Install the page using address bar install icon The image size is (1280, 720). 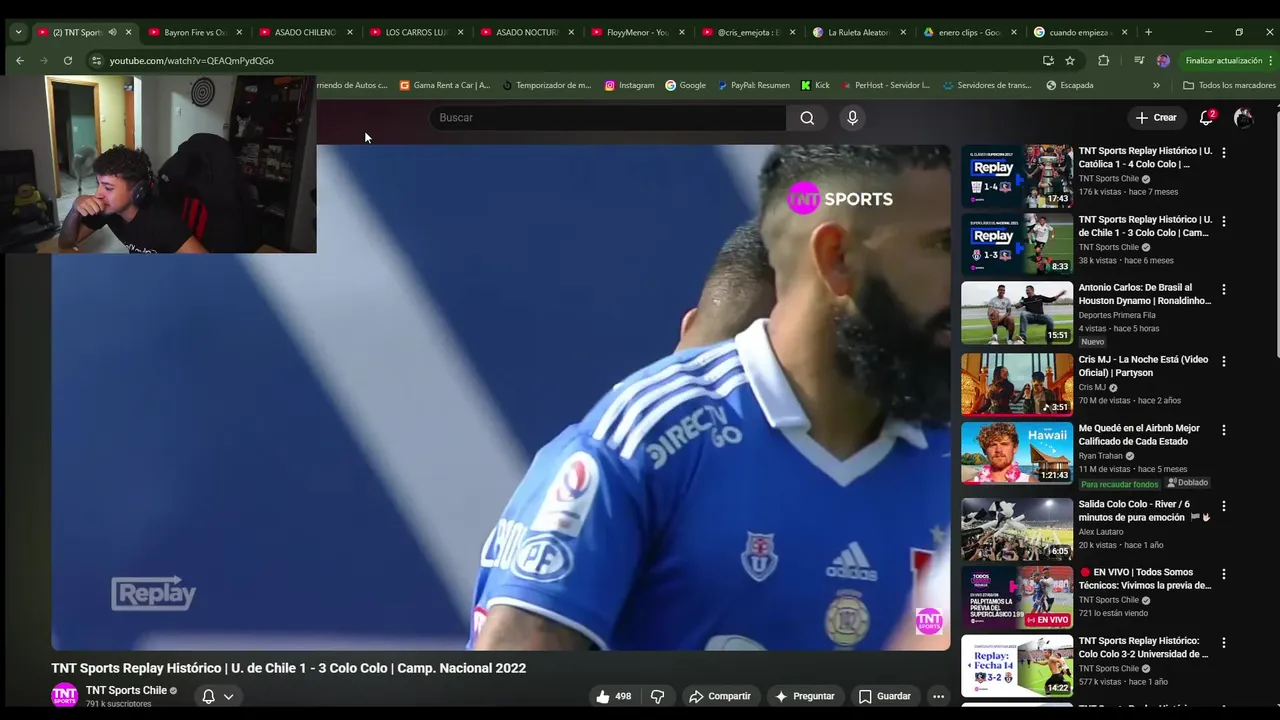point(1048,60)
